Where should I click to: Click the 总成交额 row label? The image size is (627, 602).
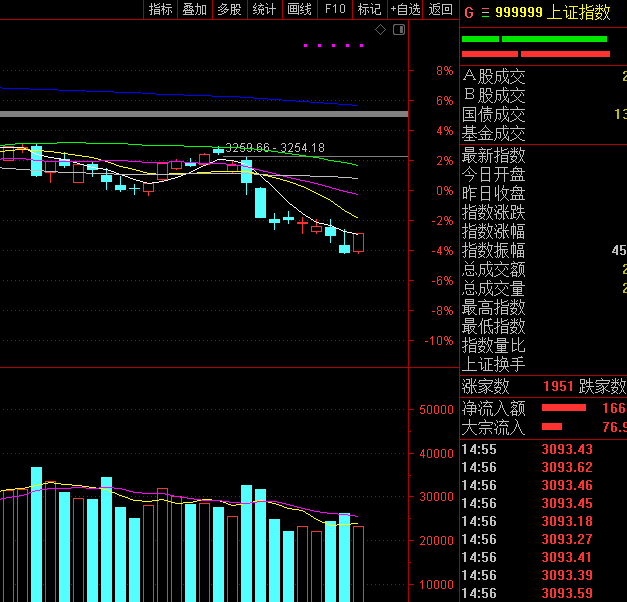(493, 270)
